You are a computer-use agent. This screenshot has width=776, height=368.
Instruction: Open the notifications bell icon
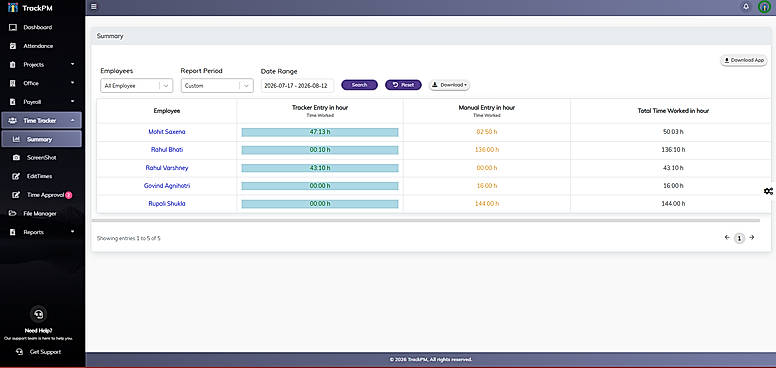coord(746,7)
